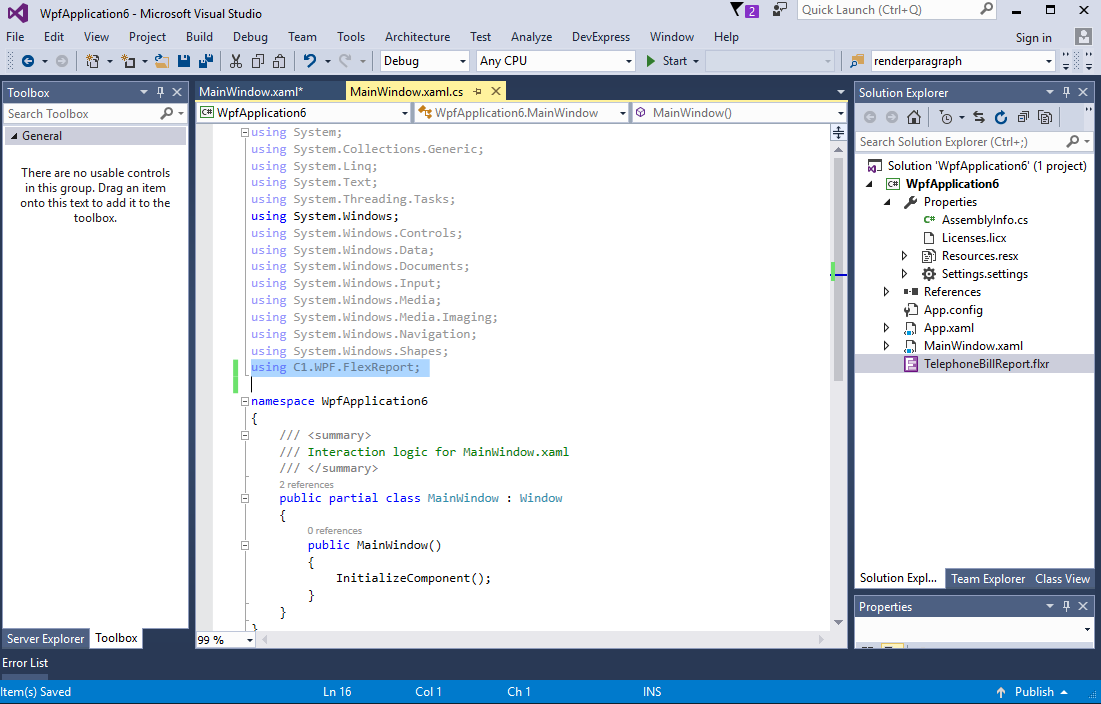Click the Copy toolbar icon
Viewport: 1101px width, 704px height.
coord(258,61)
